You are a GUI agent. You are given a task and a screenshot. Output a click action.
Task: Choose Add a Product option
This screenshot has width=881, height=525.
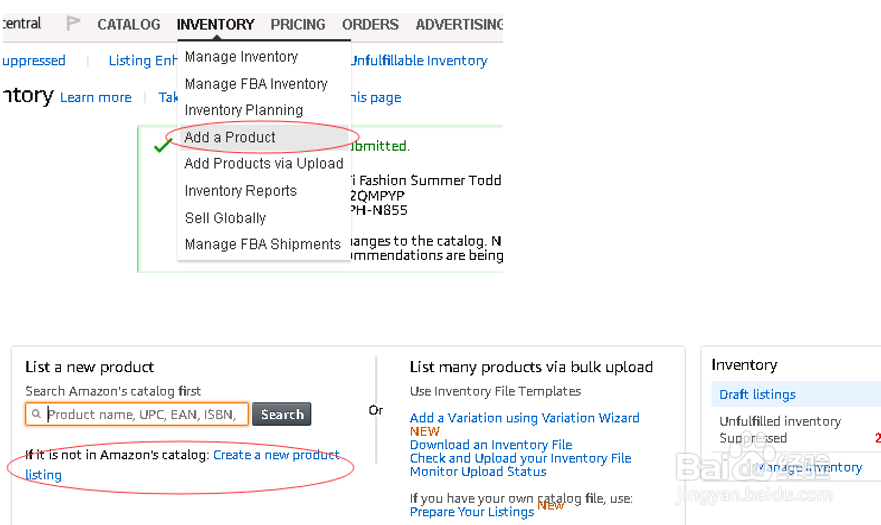[230, 137]
